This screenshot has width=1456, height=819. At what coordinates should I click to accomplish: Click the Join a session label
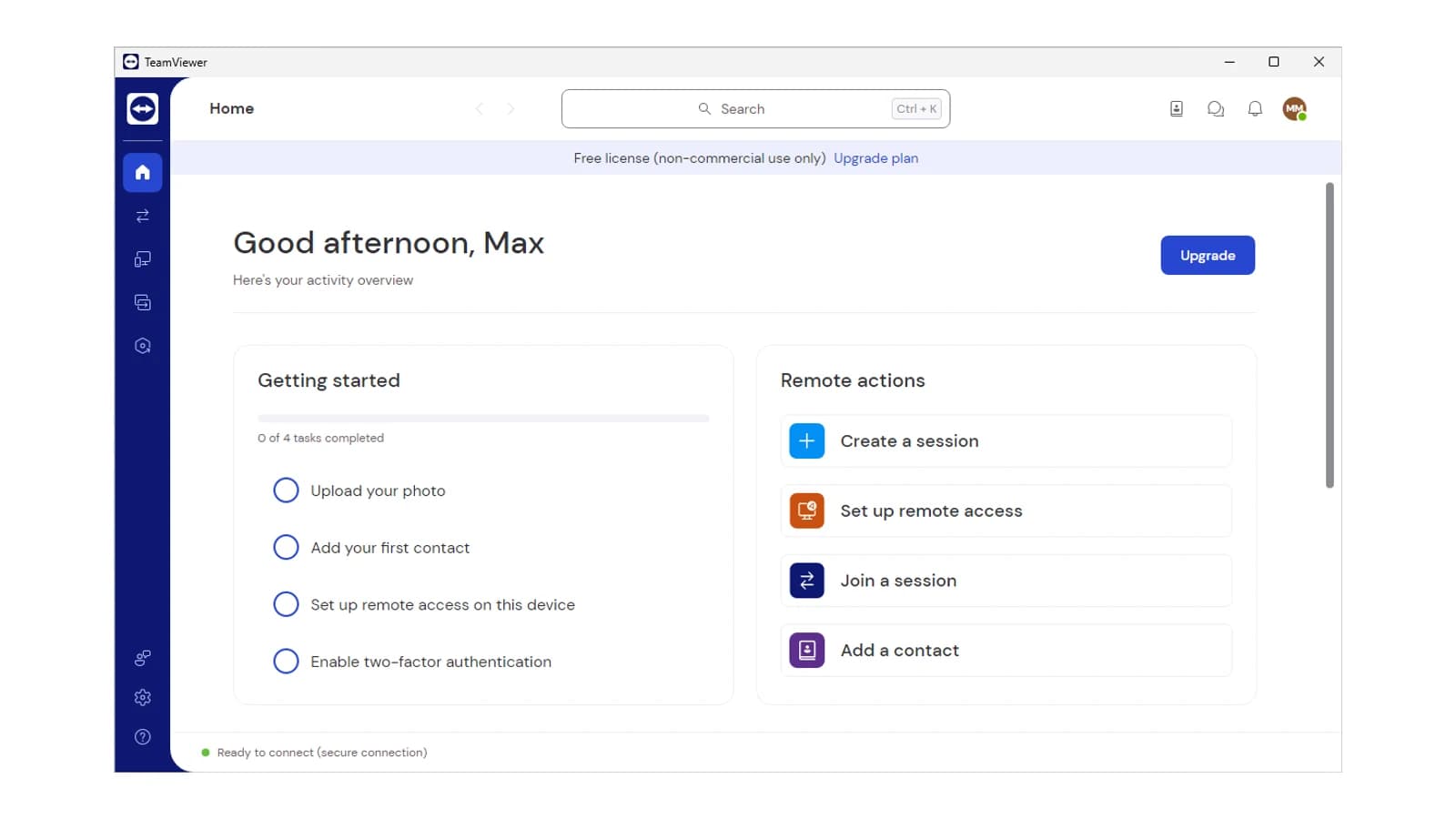pyautogui.click(x=898, y=581)
